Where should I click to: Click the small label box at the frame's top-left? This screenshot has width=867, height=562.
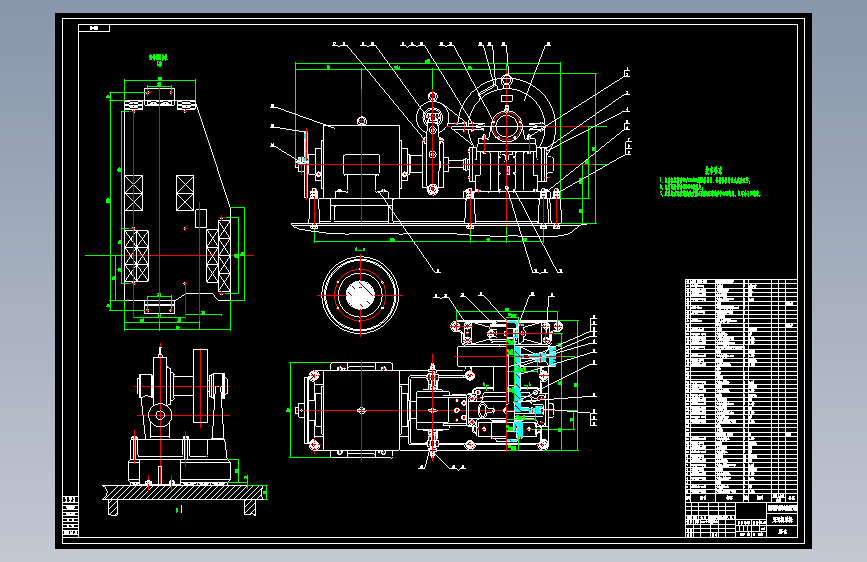click(94, 28)
